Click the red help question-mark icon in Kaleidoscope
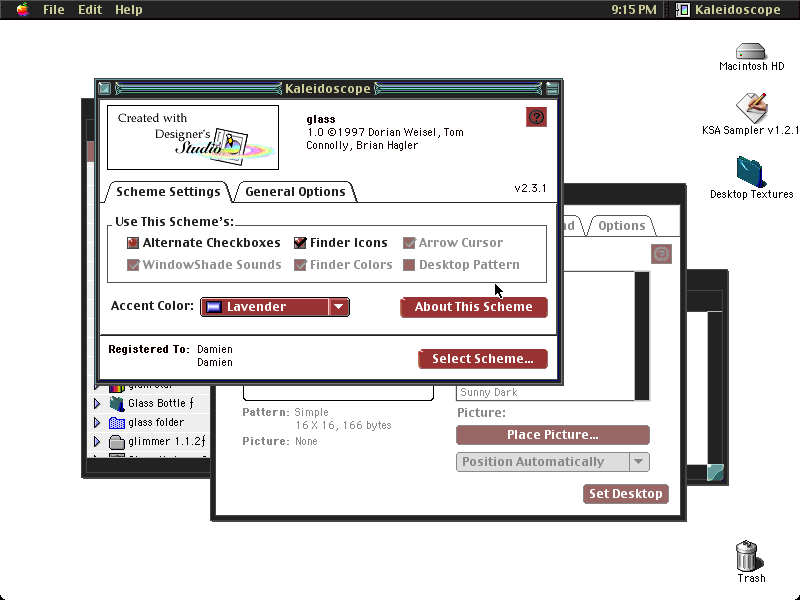Viewport: 800px width, 600px height. 536,117
